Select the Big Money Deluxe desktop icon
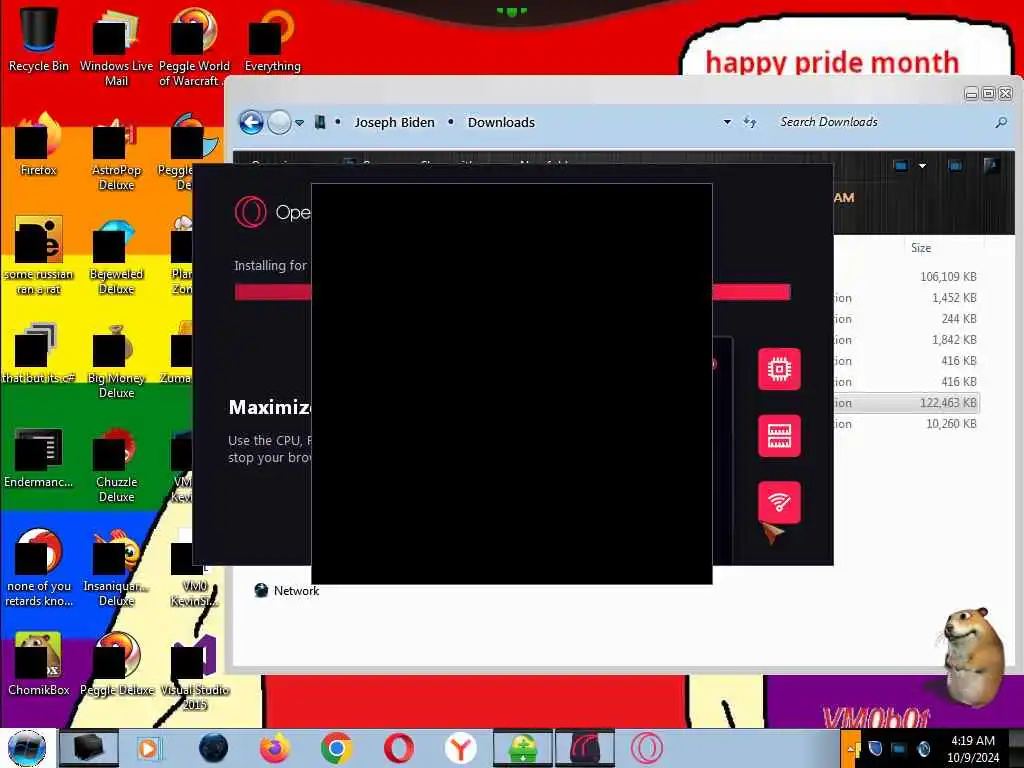1024x768 pixels. (116, 360)
